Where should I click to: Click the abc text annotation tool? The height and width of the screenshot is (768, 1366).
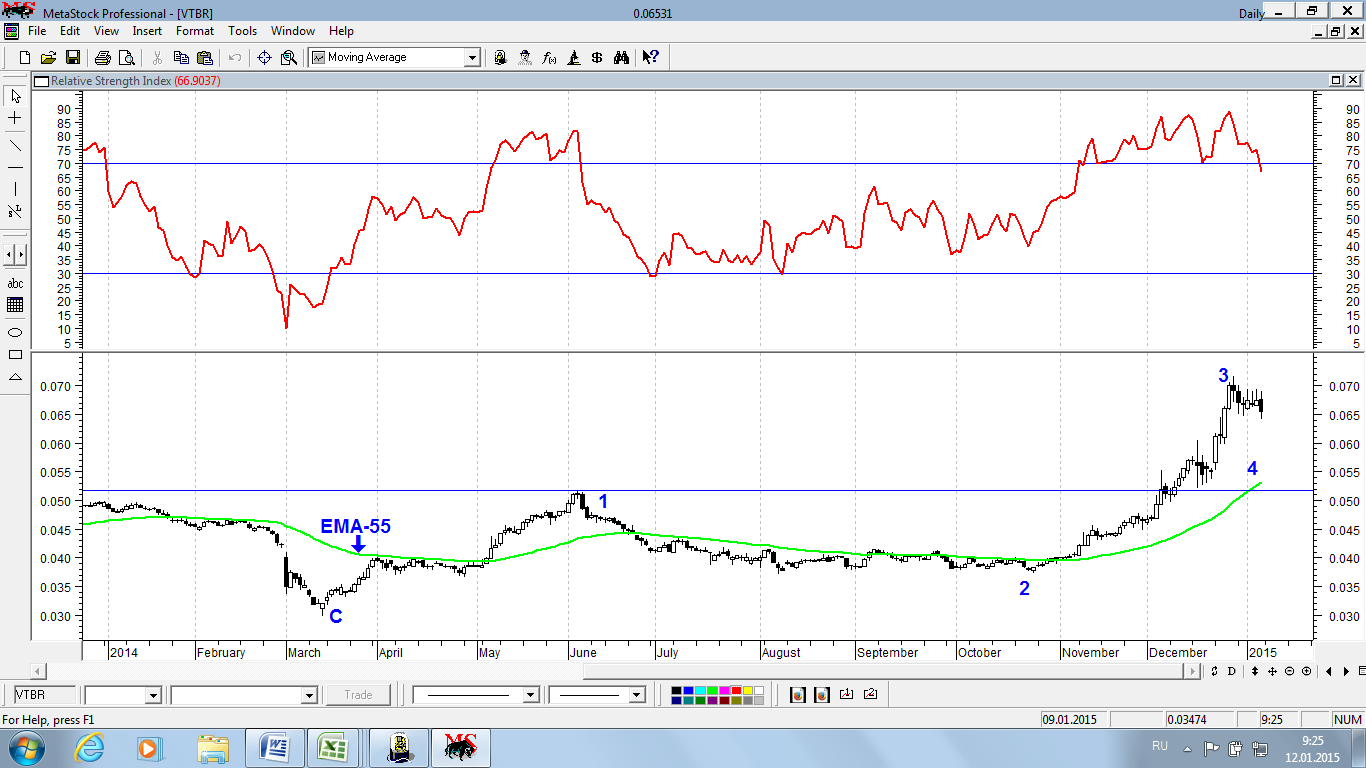(15, 284)
